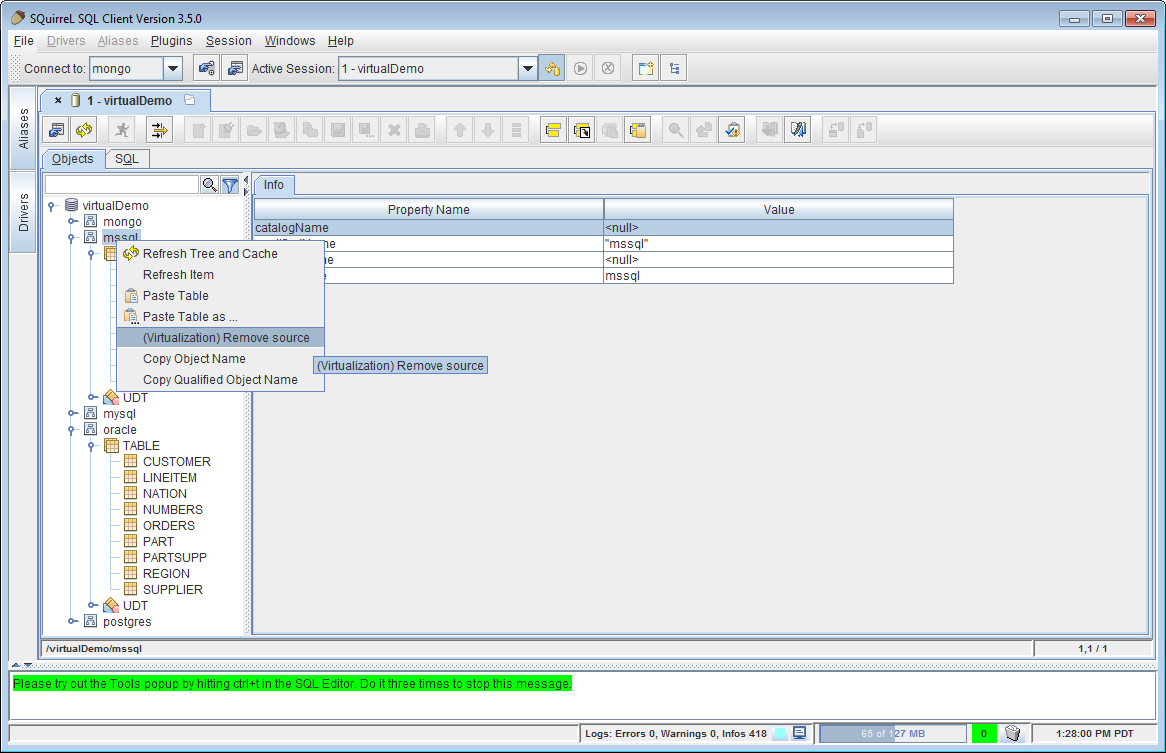The image size is (1166, 753).
Task: Click the magnifying glass find icon in toolbar
Action: [675, 130]
